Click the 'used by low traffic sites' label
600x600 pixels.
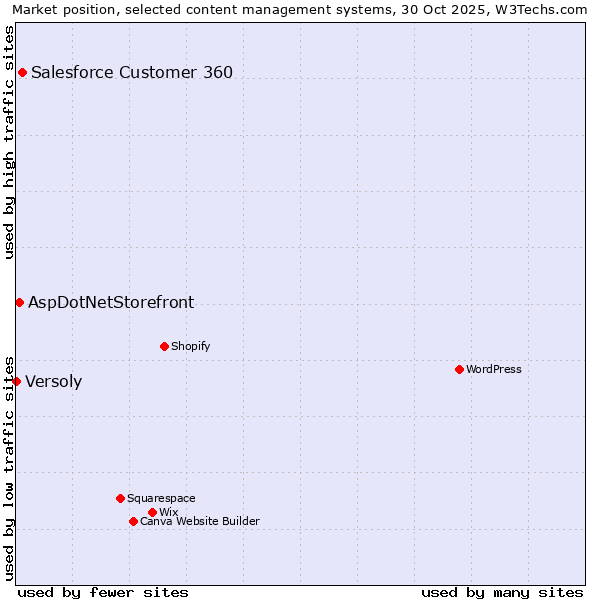(x=9, y=468)
